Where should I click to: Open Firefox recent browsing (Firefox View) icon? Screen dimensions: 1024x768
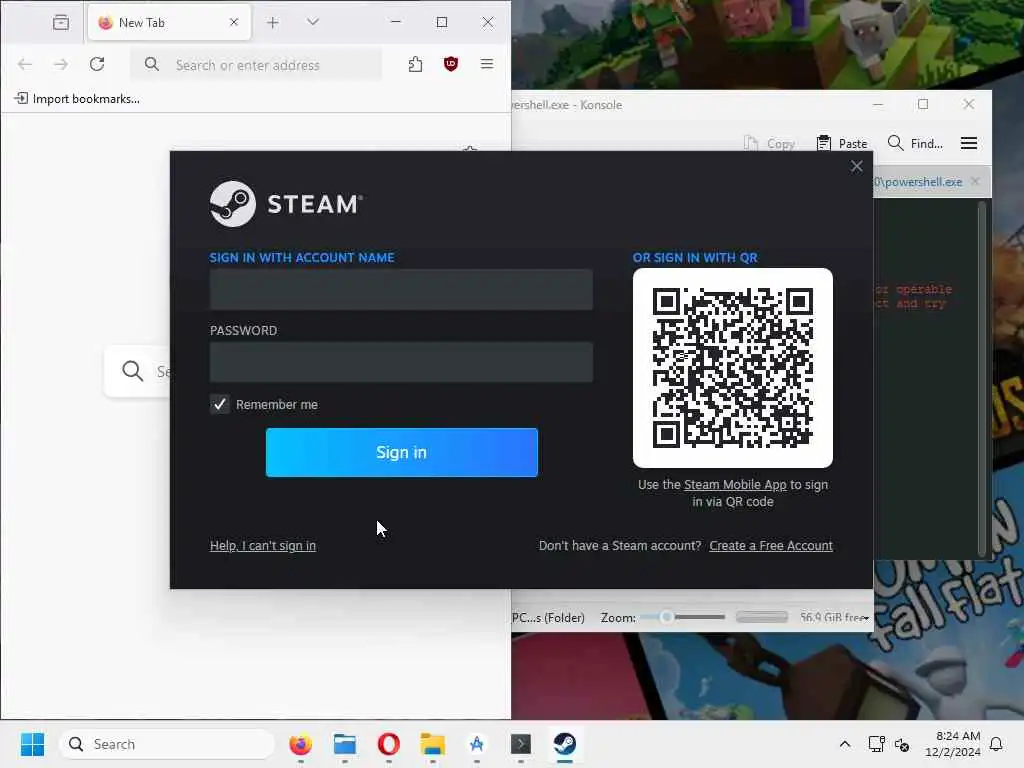click(x=61, y=22)
